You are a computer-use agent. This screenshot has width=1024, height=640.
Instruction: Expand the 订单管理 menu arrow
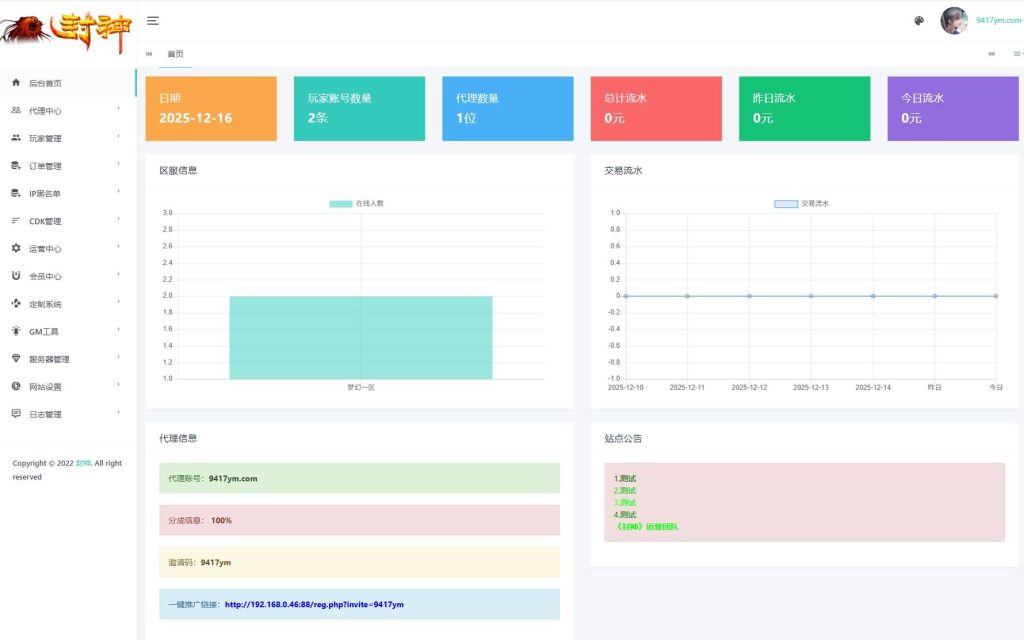pyautogui.click(x=119, y=165)
